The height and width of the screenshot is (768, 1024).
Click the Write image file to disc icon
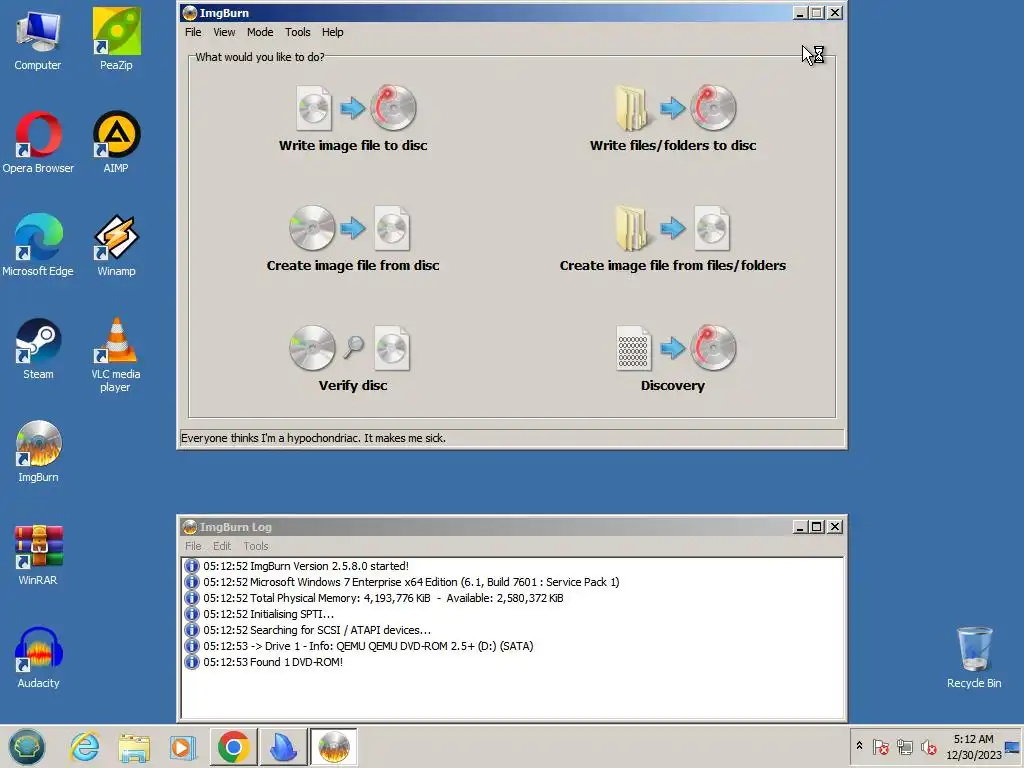pos(356,108)
